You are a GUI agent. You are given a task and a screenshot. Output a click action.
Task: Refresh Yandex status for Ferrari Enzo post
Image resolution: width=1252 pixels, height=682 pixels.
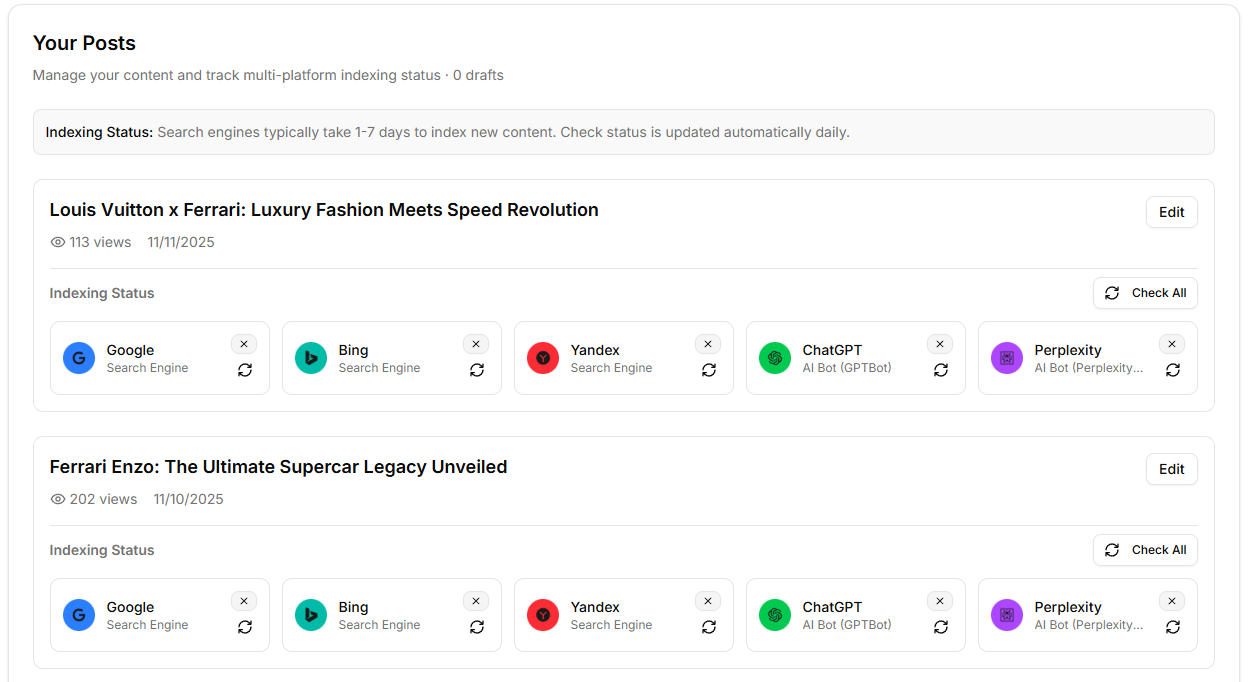point(709,627)
